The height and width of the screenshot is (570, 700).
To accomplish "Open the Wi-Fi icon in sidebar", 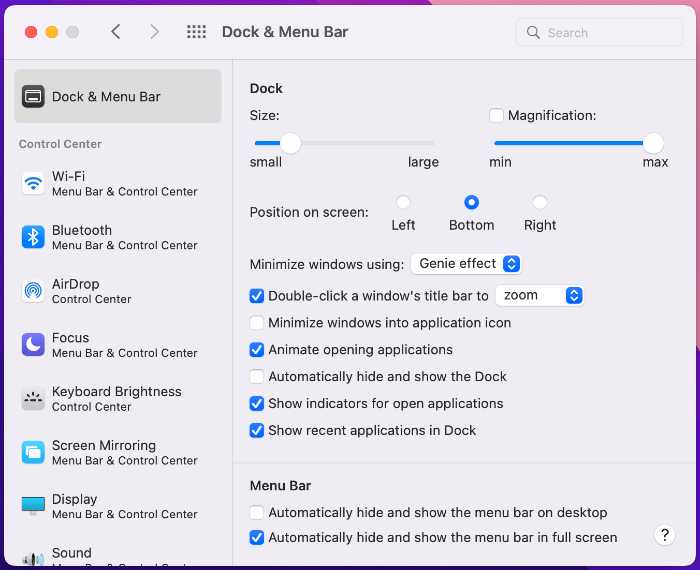I will tap(33, 183).
